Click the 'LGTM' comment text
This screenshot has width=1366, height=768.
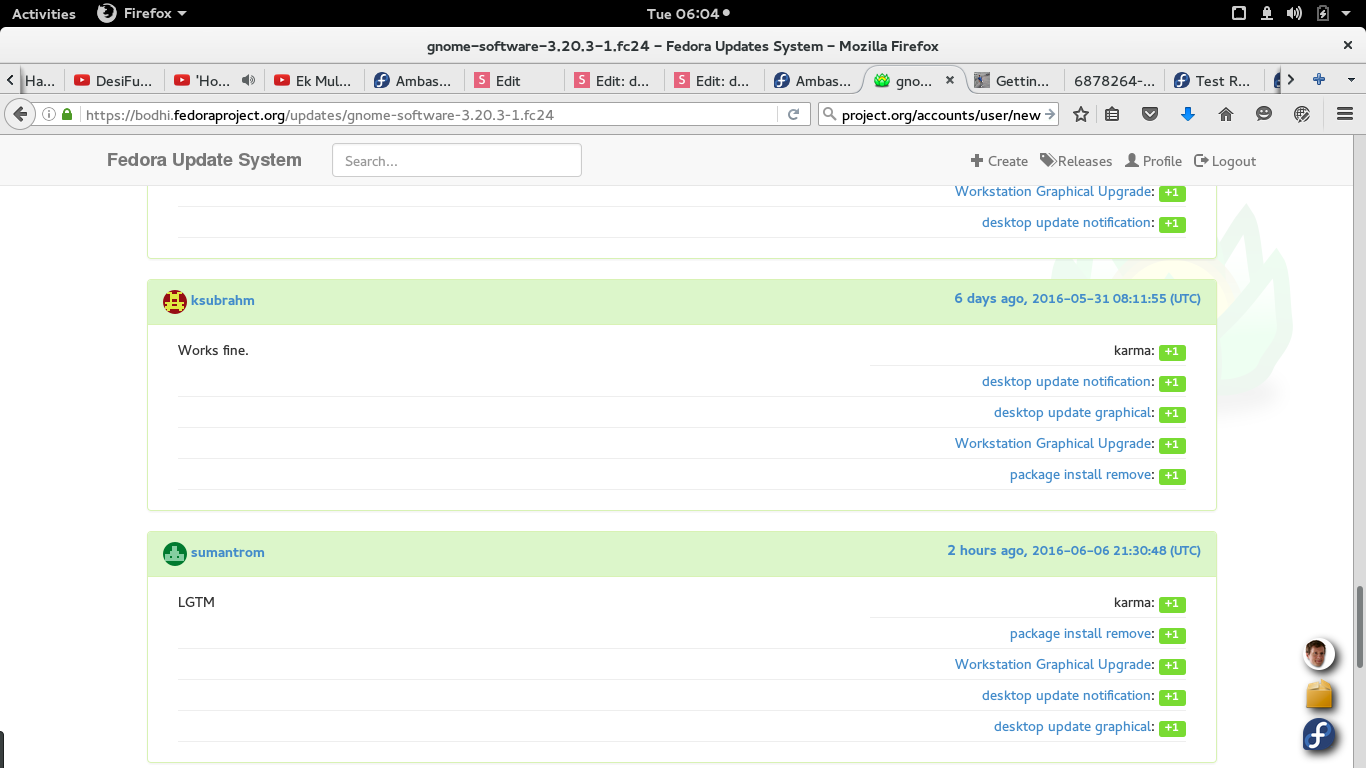(x=196, y=602)
